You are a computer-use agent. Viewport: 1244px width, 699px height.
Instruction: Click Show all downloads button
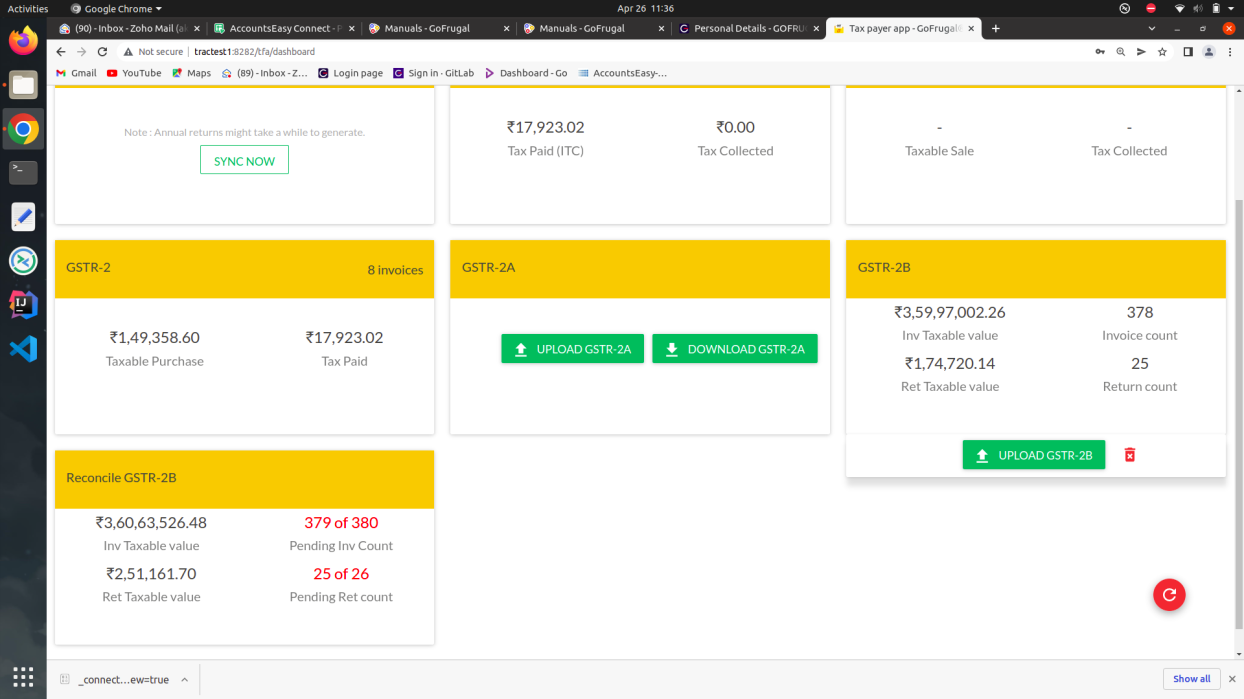[1191, 679]
